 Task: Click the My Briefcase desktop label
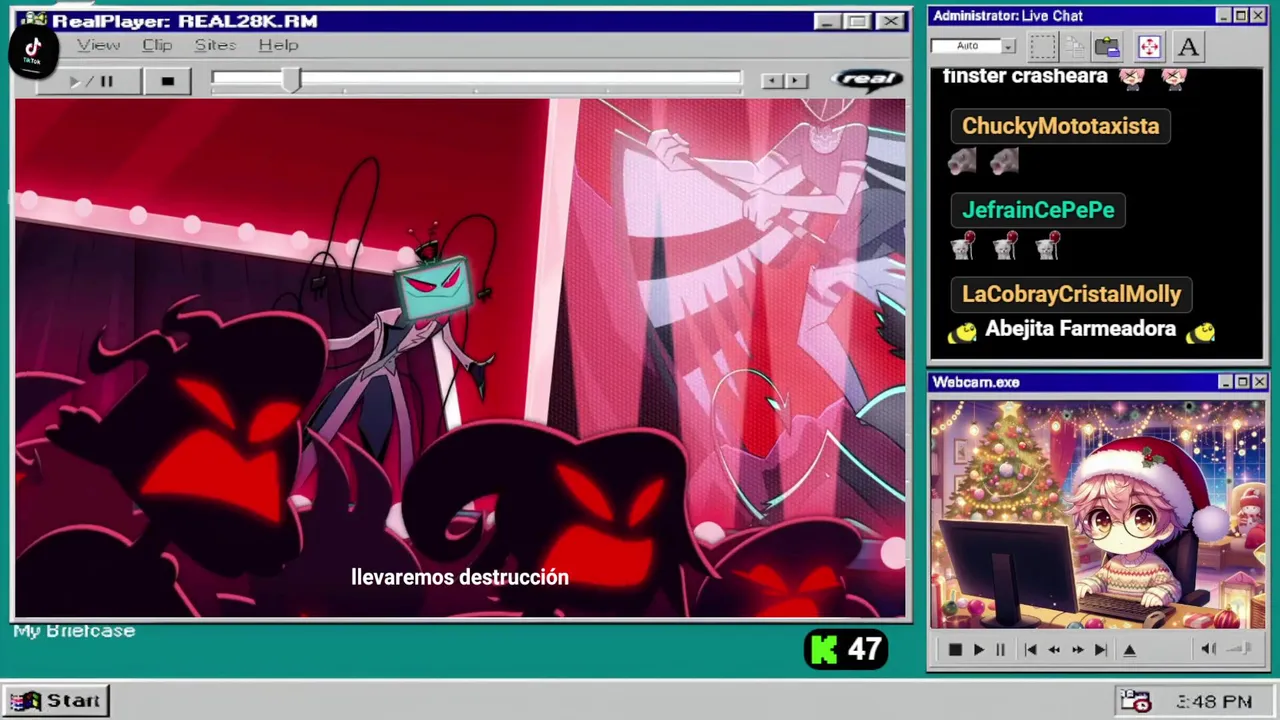coord(74,631)
